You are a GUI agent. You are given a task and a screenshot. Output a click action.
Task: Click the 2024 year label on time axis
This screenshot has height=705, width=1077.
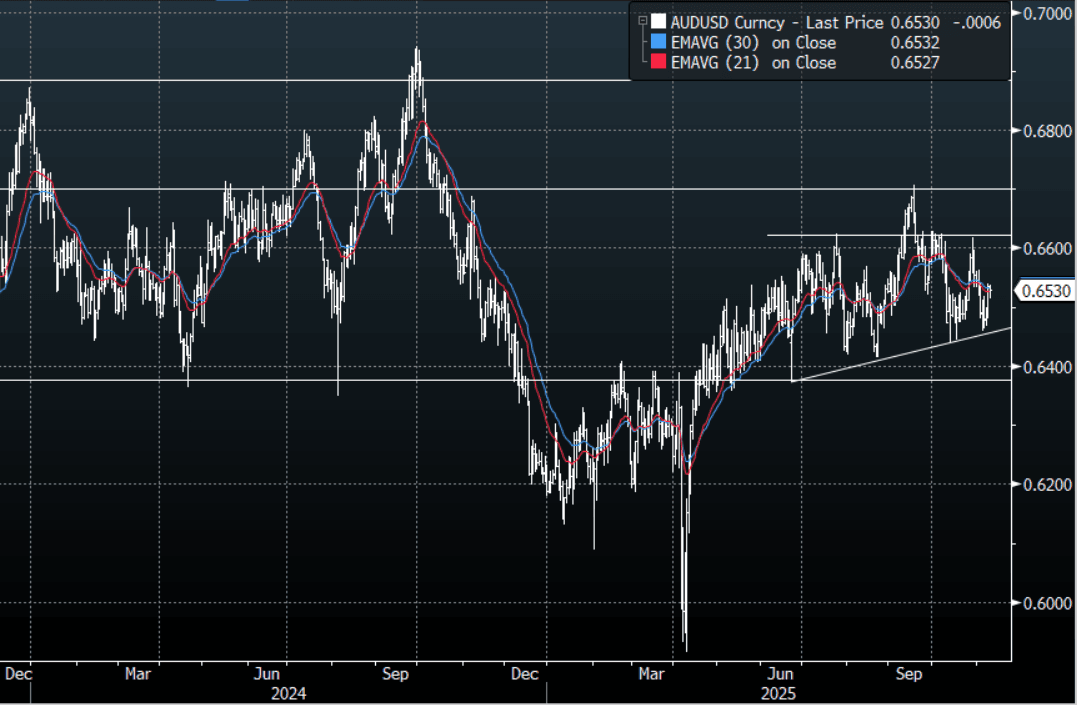point(288,693)
